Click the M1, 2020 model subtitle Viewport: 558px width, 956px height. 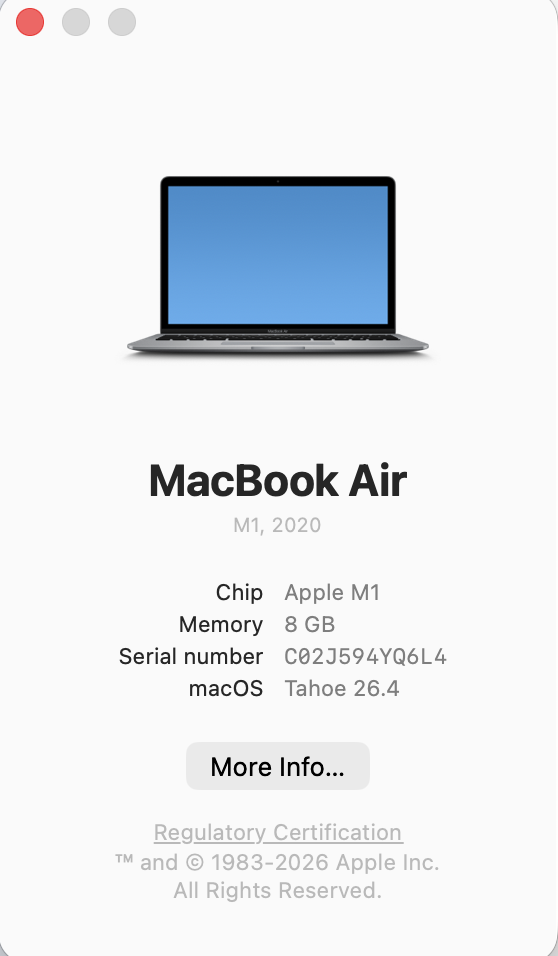click(277, 525)
